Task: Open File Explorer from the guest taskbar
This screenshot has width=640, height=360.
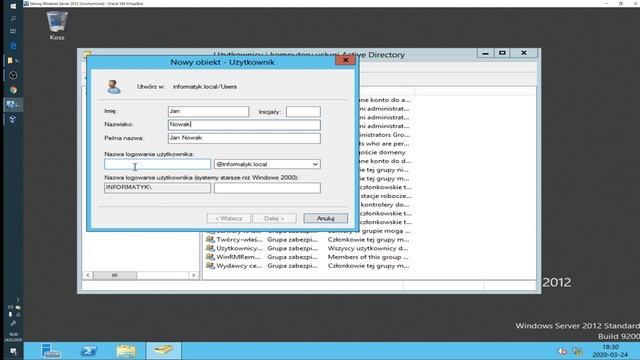Action: [x=126, y=351]
